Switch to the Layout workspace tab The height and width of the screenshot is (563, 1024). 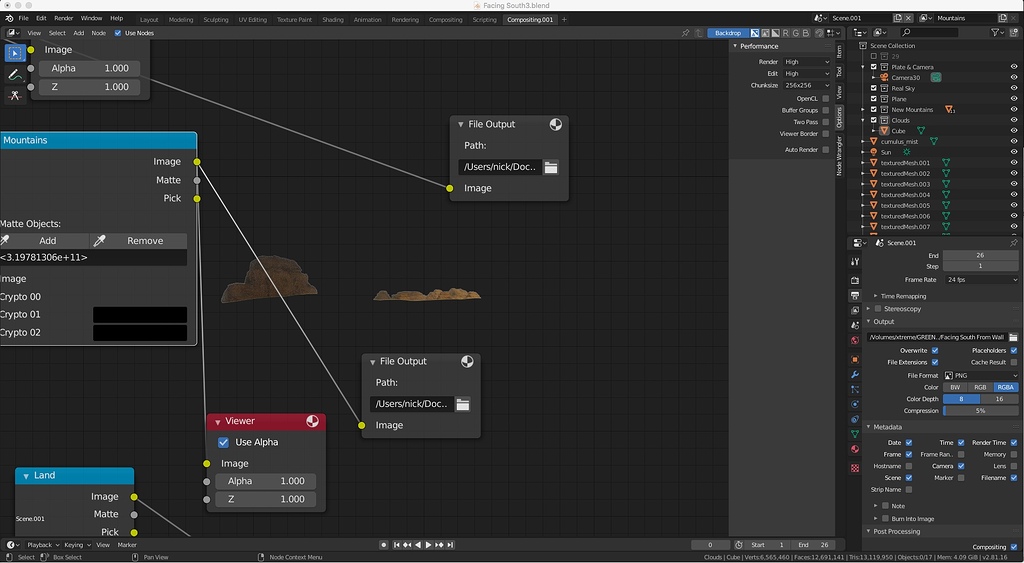pos(149,20)
